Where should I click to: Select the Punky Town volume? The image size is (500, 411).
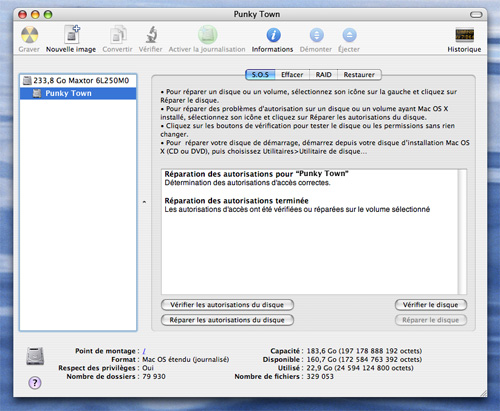coord(78,93)
